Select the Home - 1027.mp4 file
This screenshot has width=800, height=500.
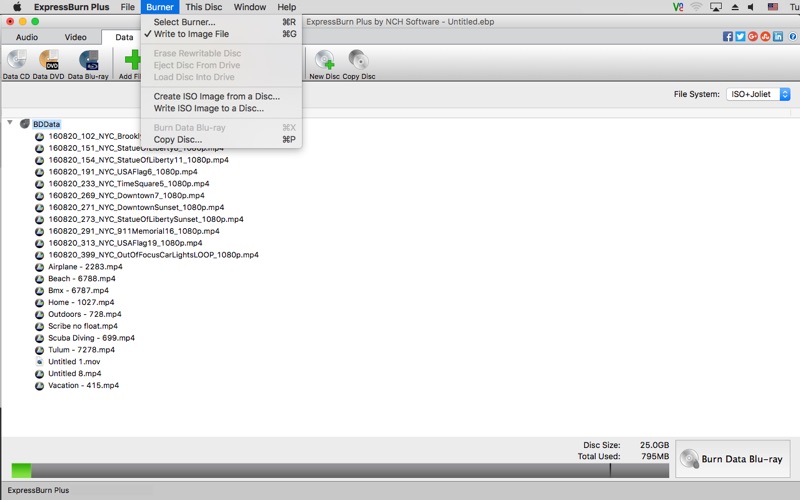coord(81,303)
